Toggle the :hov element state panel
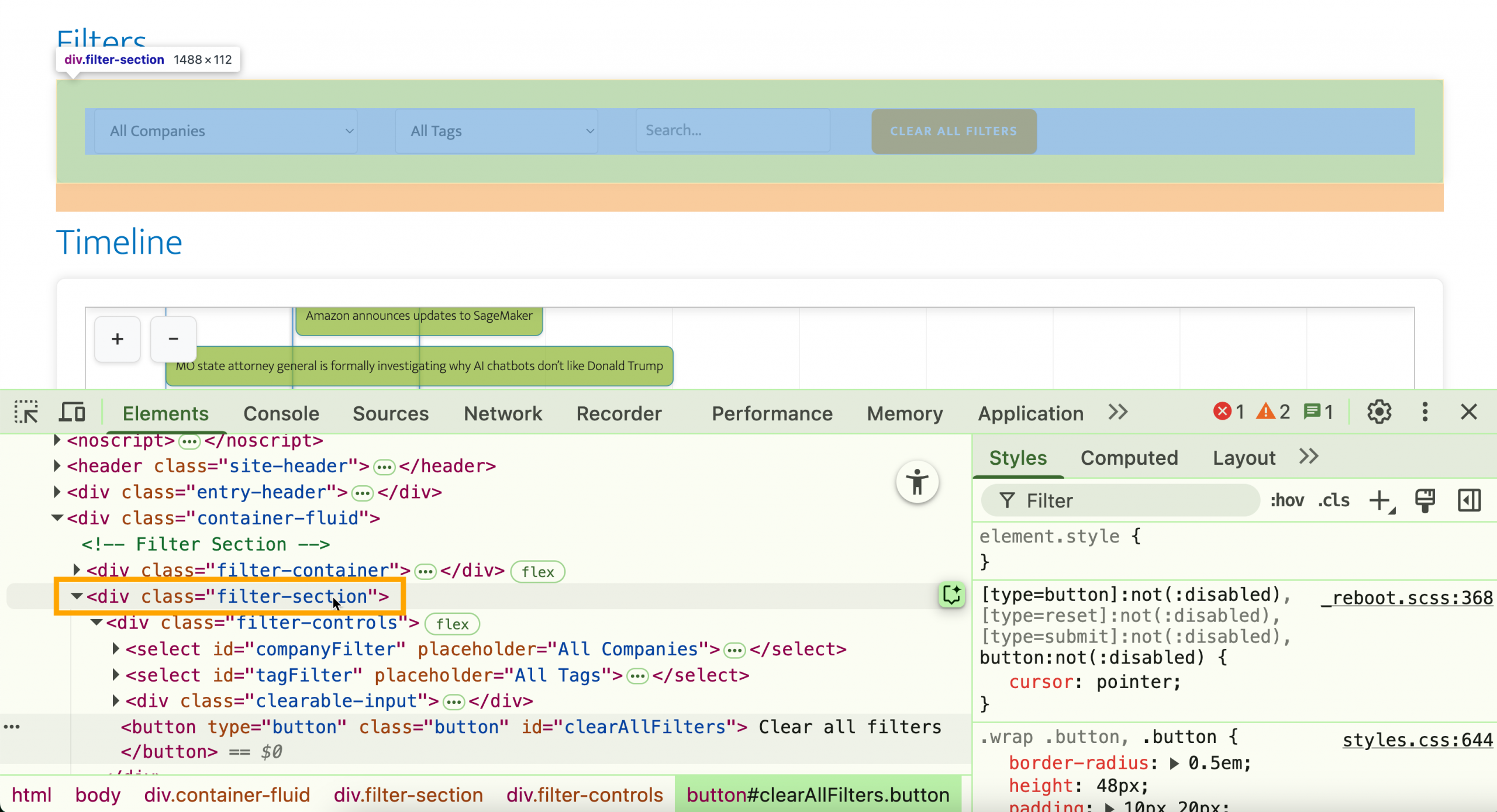 1287,500
